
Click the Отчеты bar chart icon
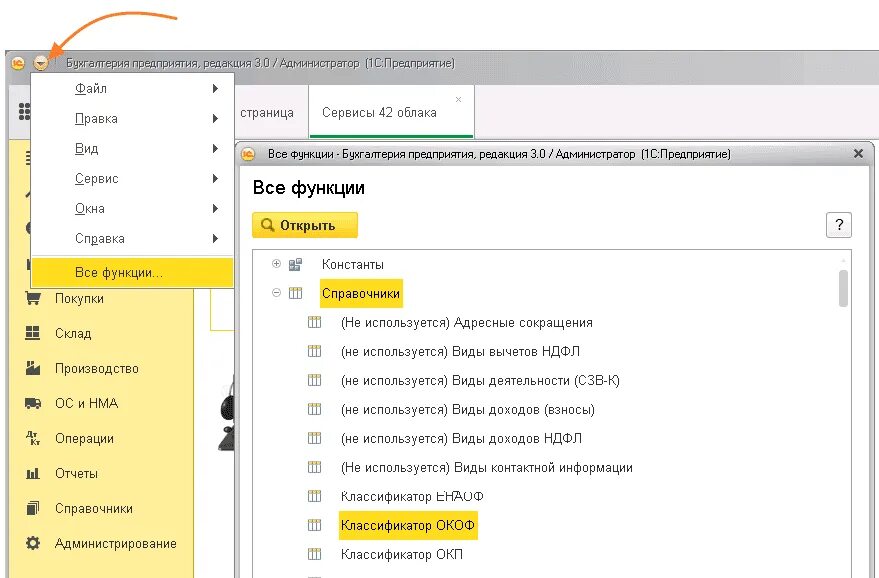point(33,473)
